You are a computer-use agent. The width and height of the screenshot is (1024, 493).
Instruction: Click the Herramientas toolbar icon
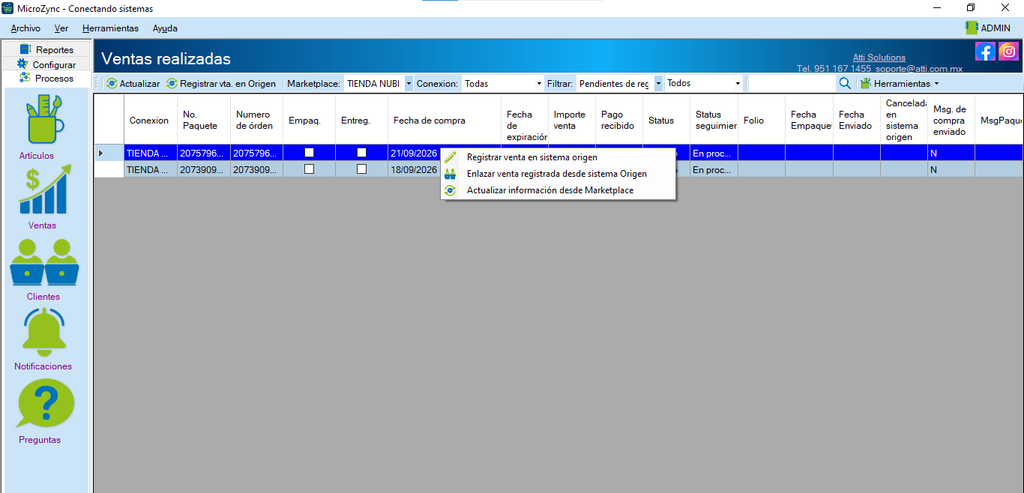[865, 84]
